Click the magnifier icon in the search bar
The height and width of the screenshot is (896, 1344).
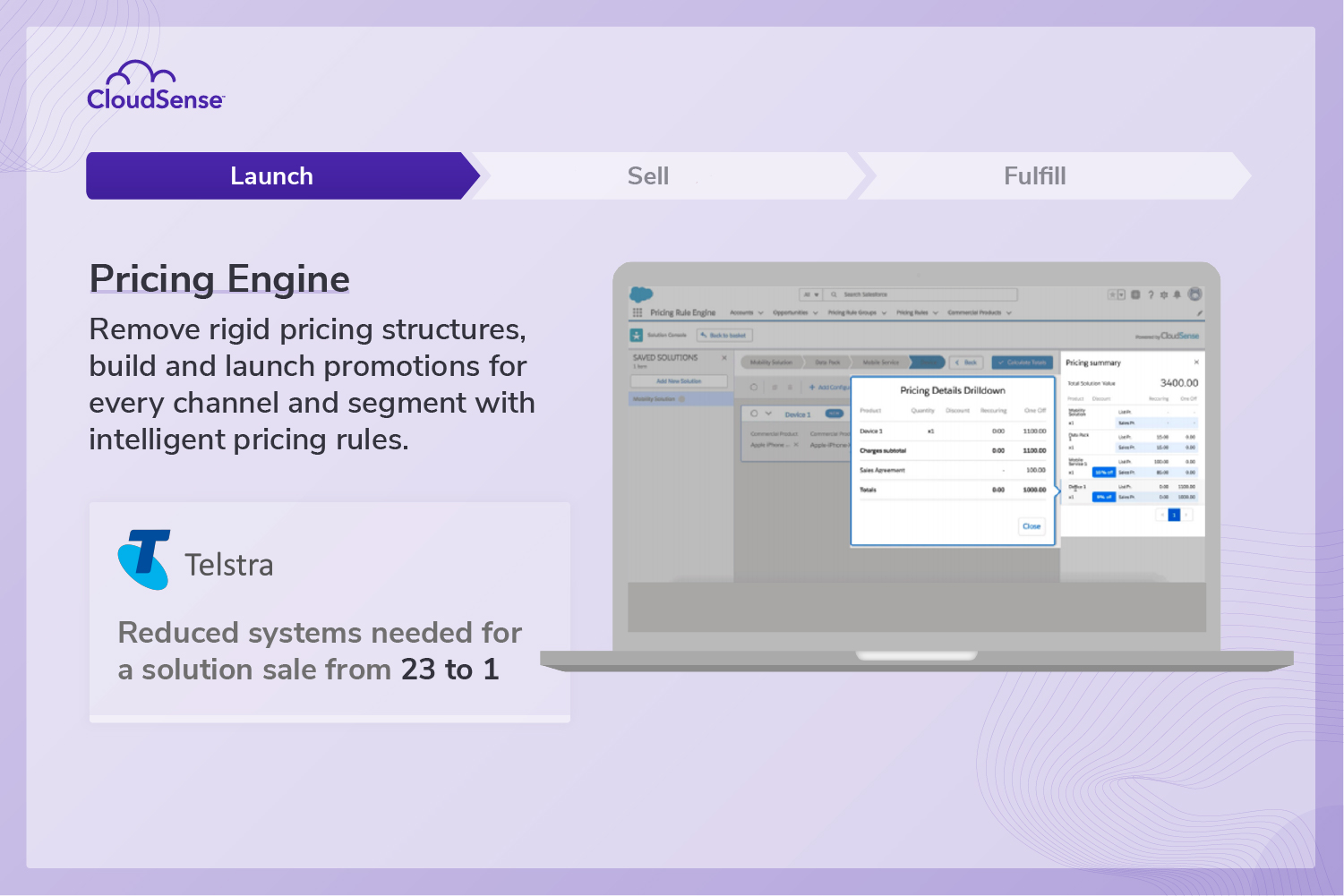point(834,294)
